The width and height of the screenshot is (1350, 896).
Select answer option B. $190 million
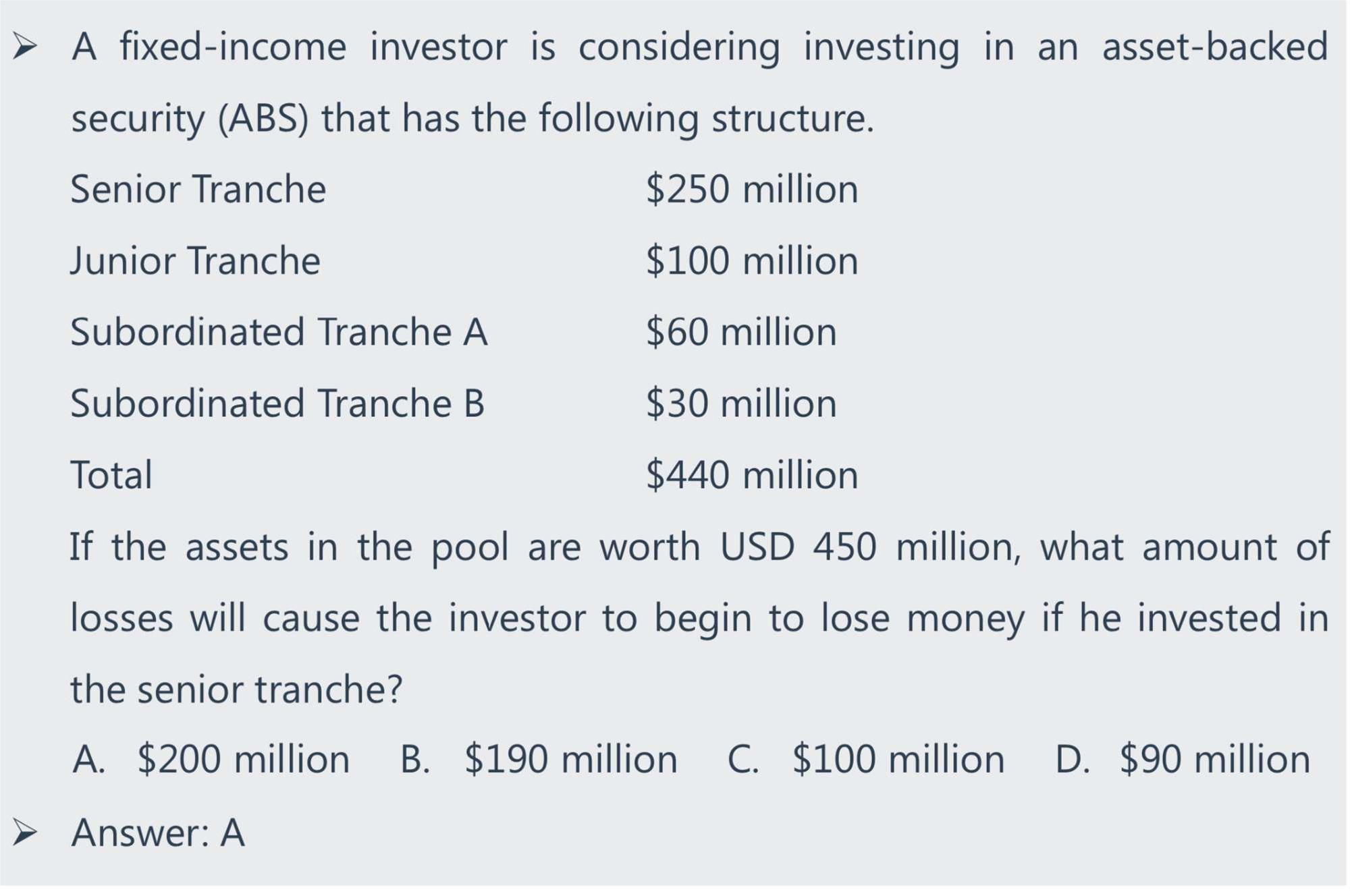click(539, 759)
